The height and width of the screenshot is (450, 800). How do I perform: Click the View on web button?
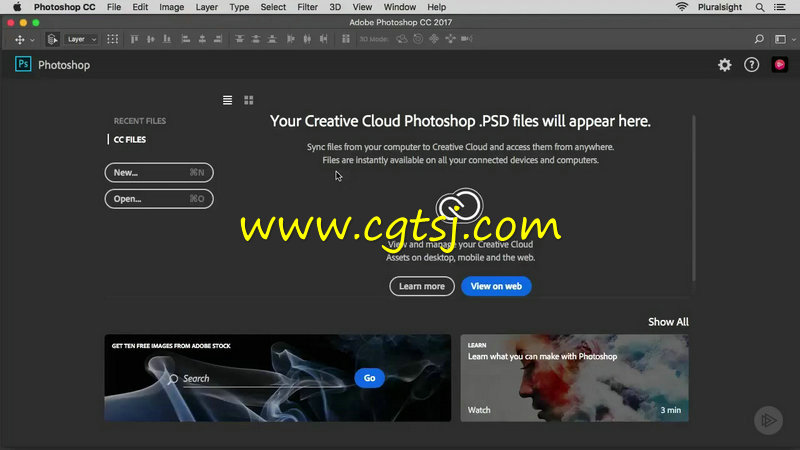click(496, 286)
